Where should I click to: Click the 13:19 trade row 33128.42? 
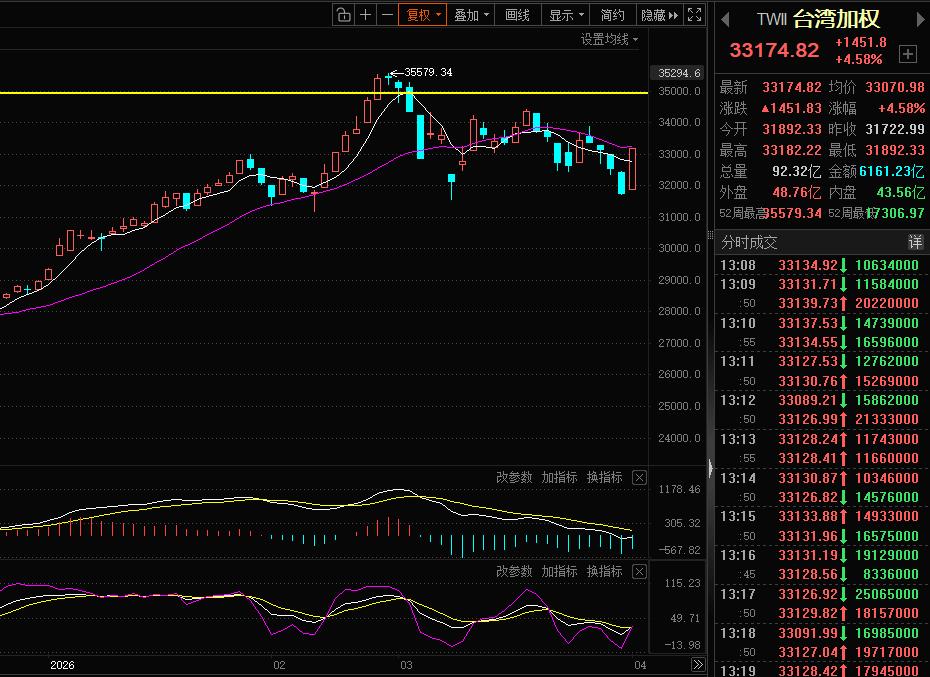pos(822,671)
